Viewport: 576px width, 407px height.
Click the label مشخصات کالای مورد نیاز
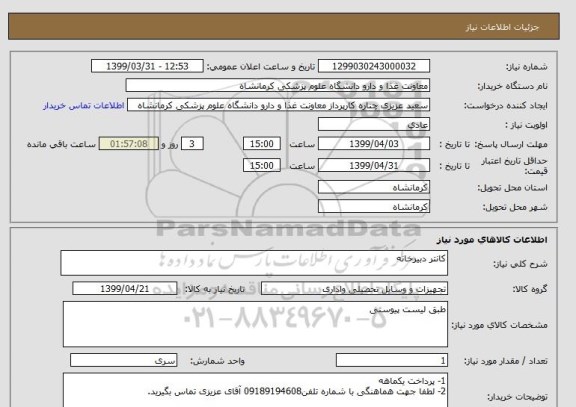coord(499,325)
